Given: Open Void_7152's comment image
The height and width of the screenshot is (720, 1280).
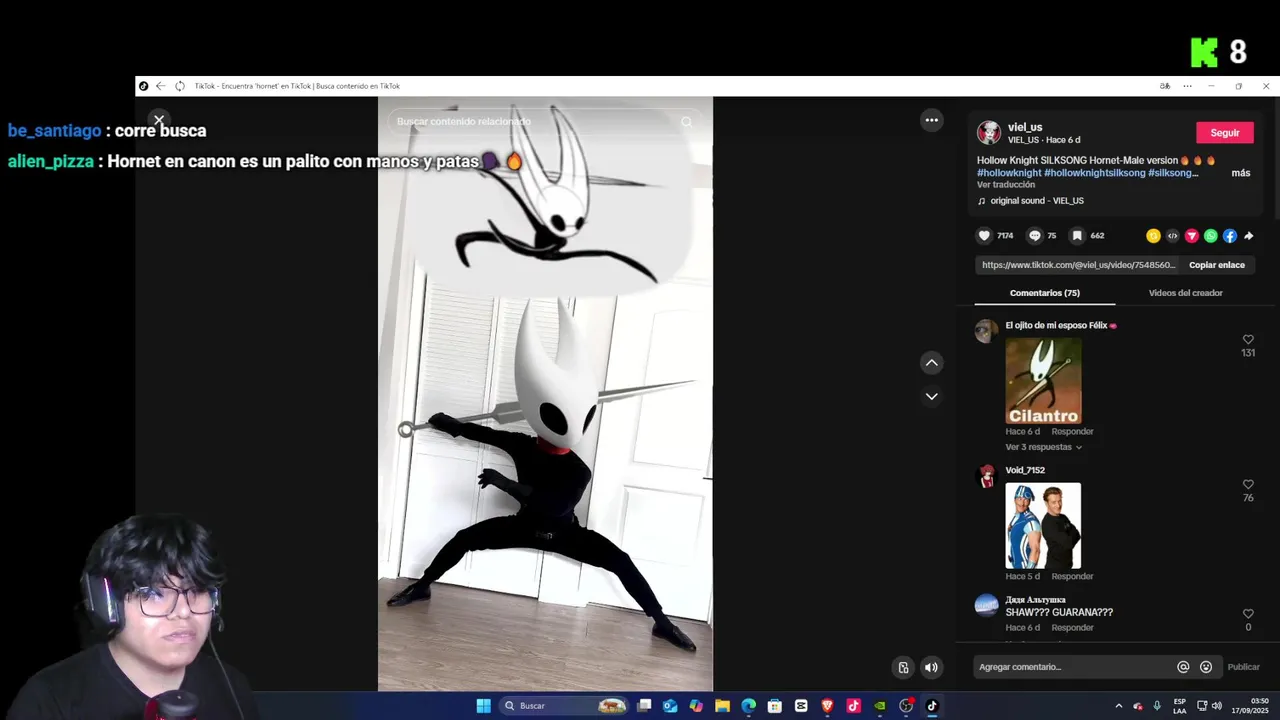Looking at the screenshot, I should point(1043,526).
